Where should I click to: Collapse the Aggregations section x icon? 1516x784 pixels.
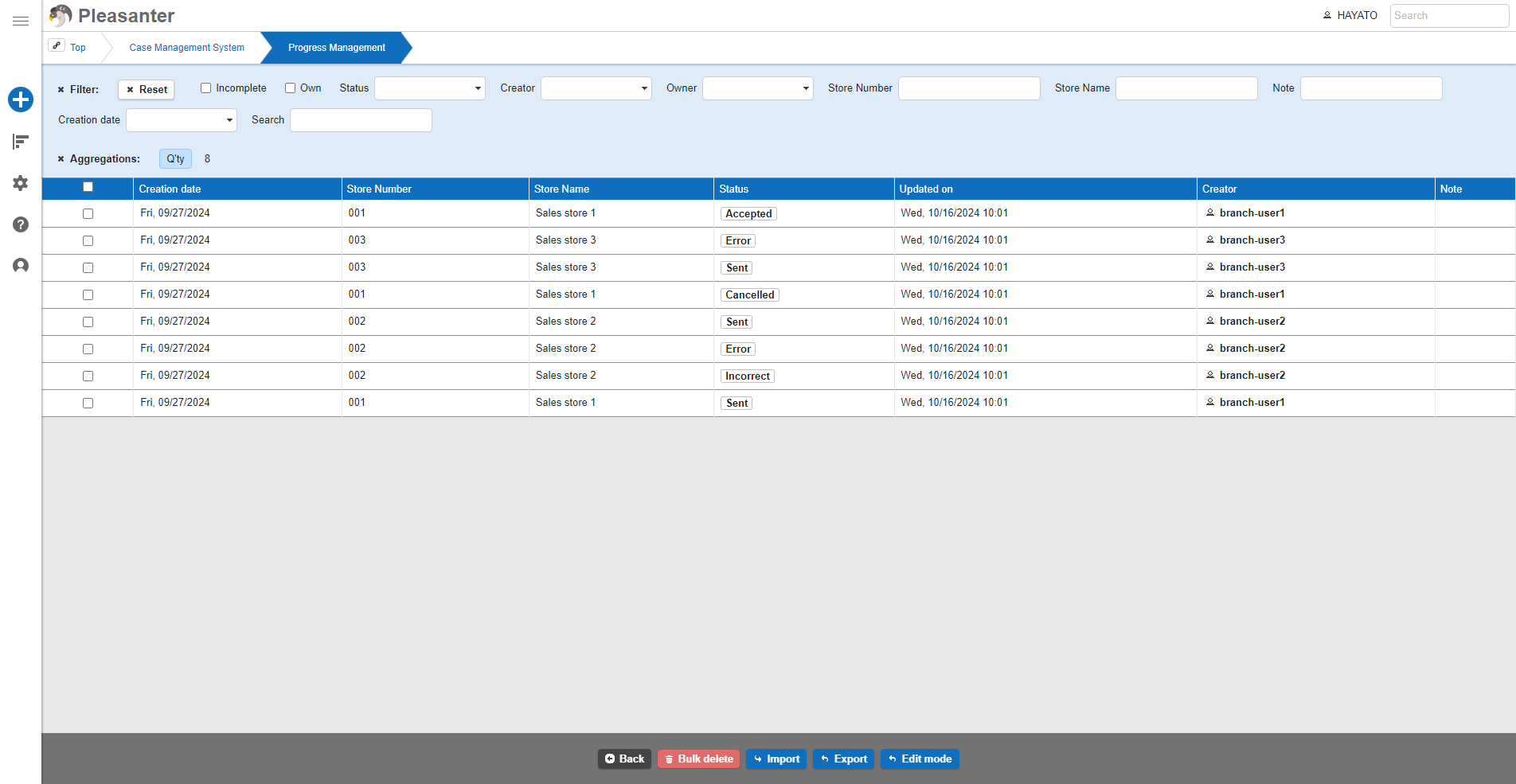[61, 159]
